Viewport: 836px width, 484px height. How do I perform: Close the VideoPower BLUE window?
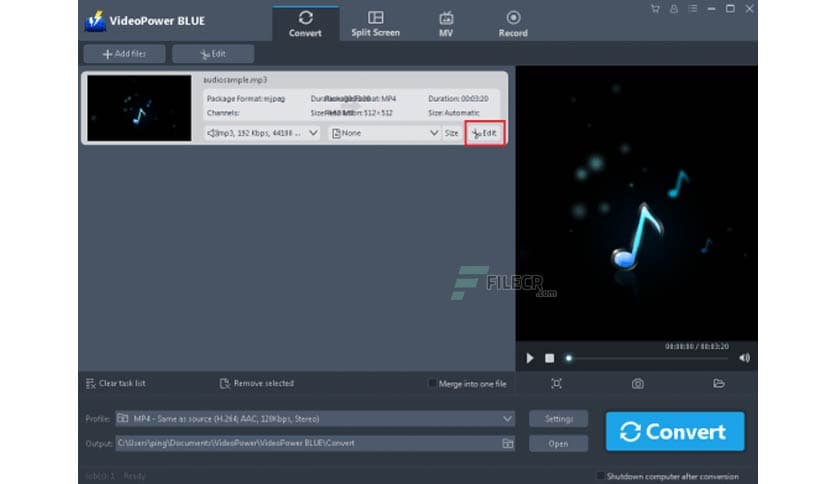point(749,9)
